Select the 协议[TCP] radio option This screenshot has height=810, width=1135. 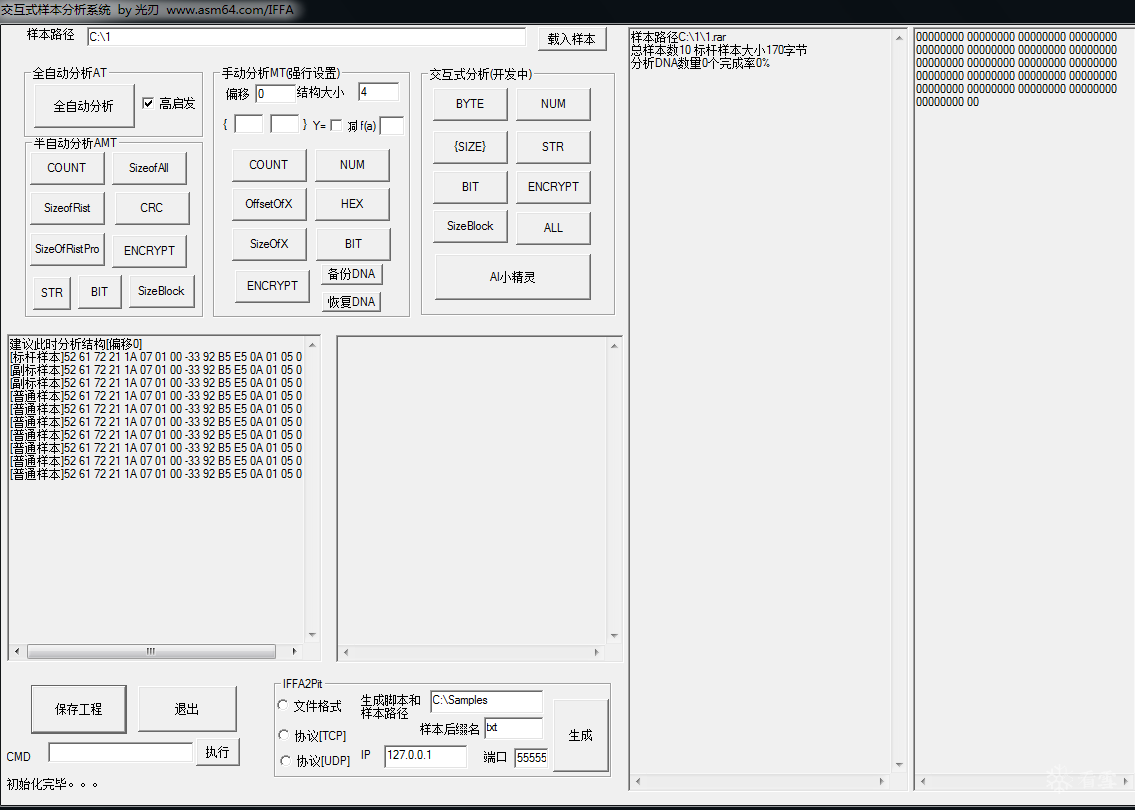284,735
